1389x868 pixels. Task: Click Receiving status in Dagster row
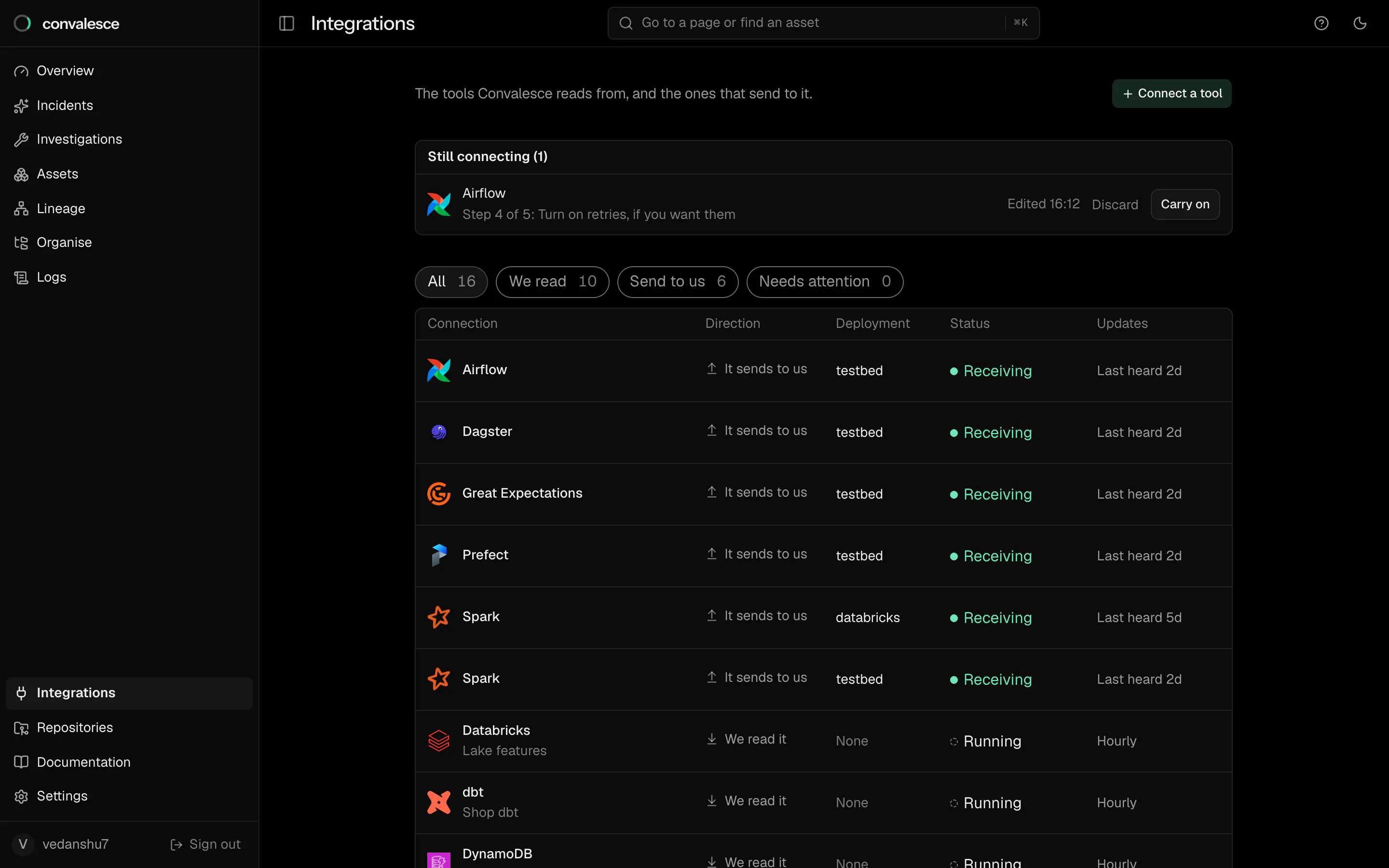pos(991,433)
